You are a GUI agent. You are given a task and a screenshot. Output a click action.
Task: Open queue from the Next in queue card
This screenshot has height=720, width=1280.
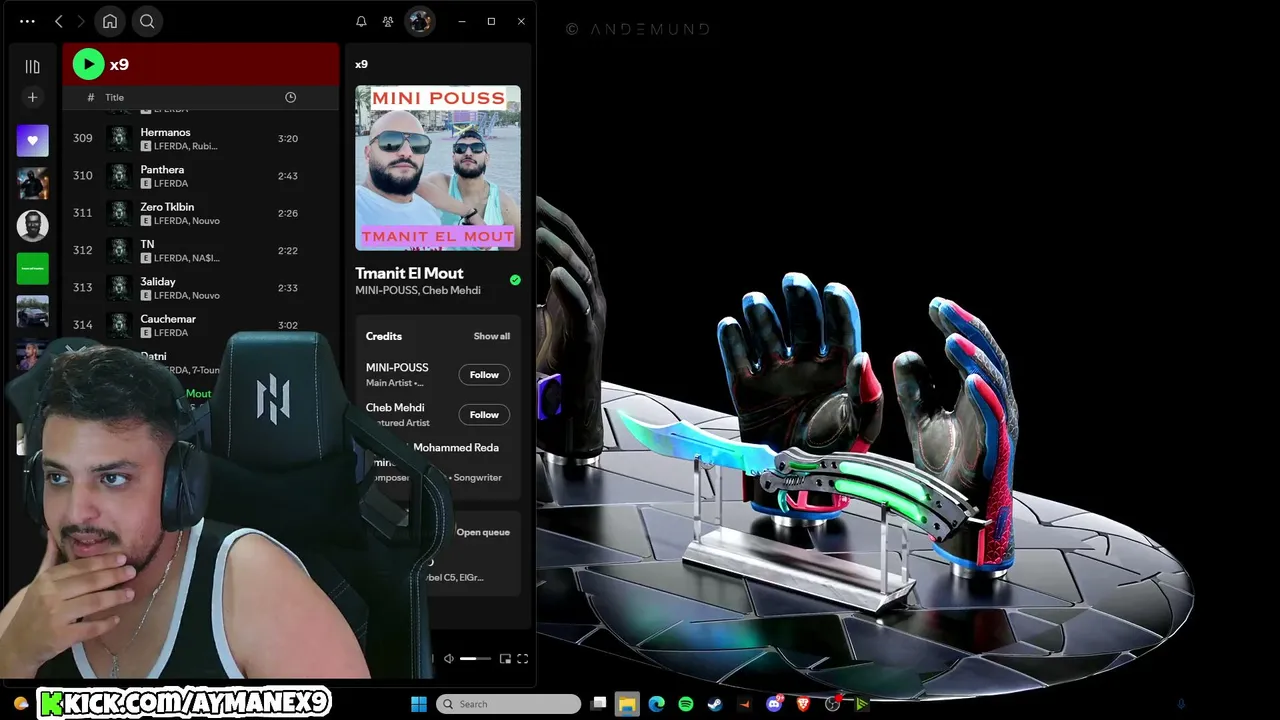(483, 532)
